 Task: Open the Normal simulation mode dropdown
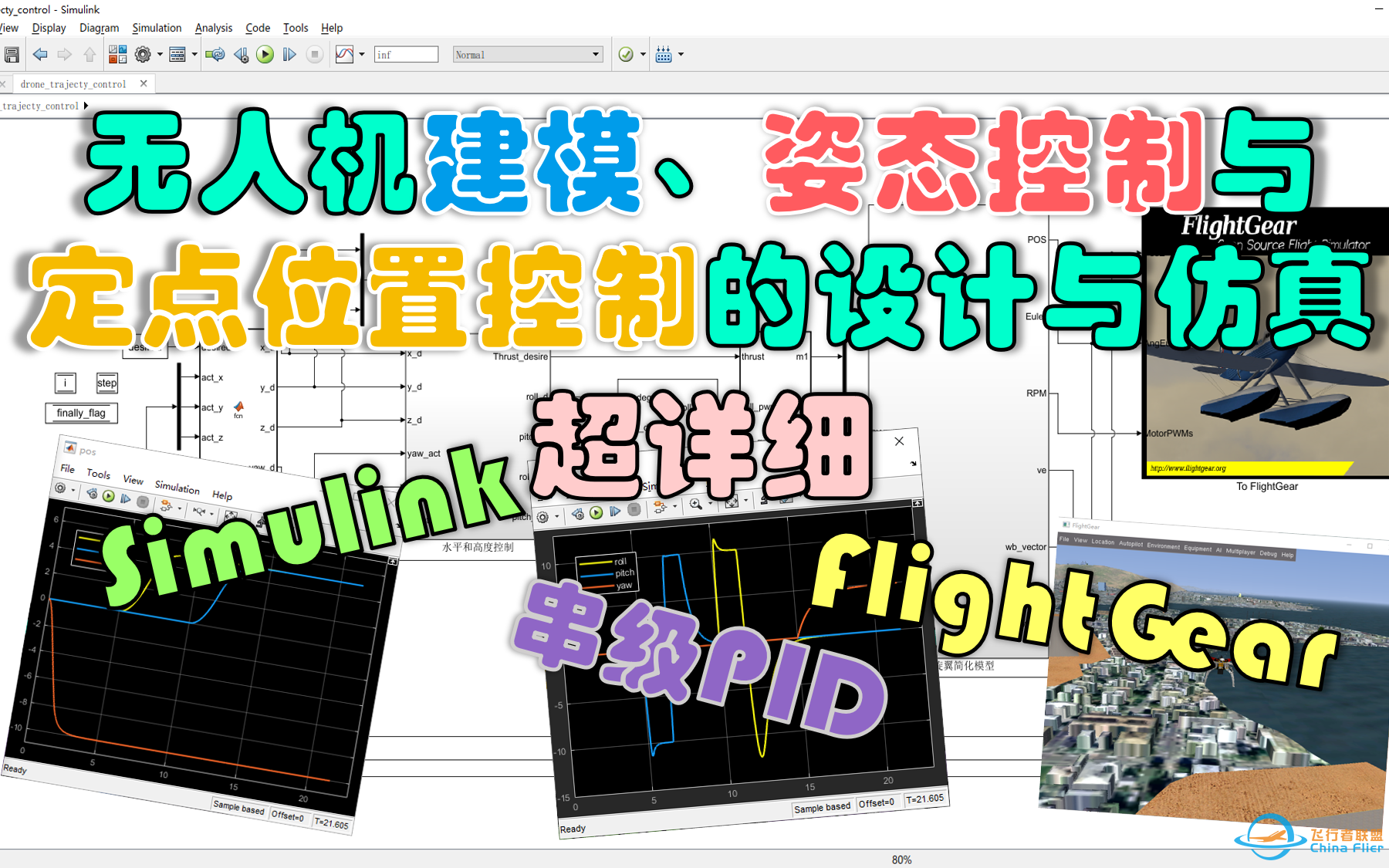(528, 55)
